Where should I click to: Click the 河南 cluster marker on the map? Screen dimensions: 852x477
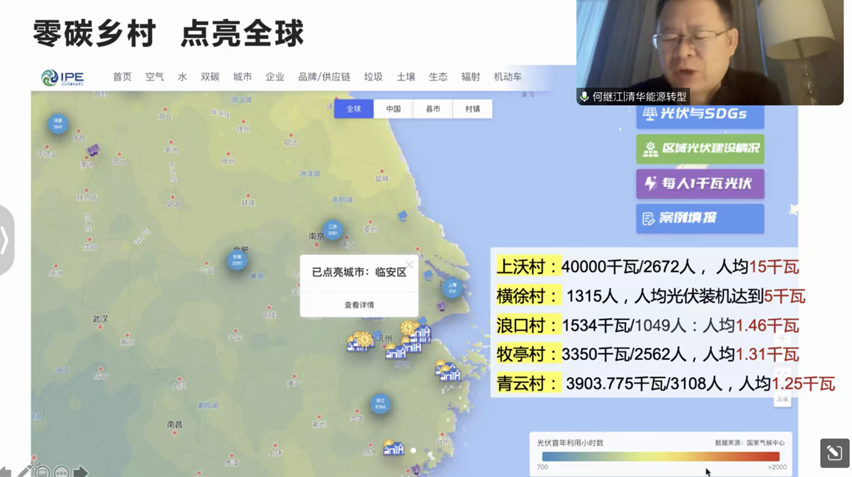(x=58, y=124)
